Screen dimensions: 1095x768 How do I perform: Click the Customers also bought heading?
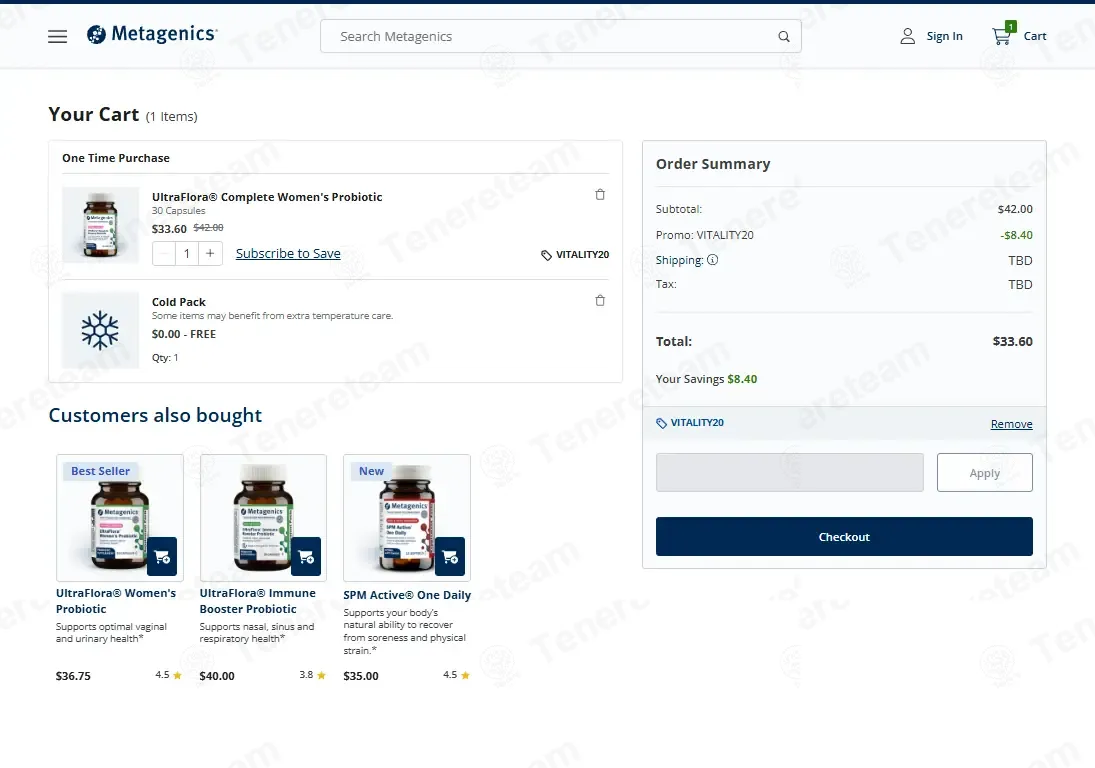155,415
